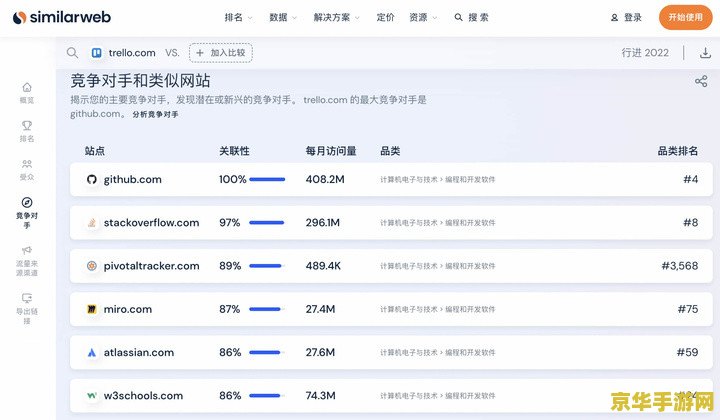The image size is (720, 420).
Task: Open the 排名 trophy sidebar item
Action: pos(27,132)
